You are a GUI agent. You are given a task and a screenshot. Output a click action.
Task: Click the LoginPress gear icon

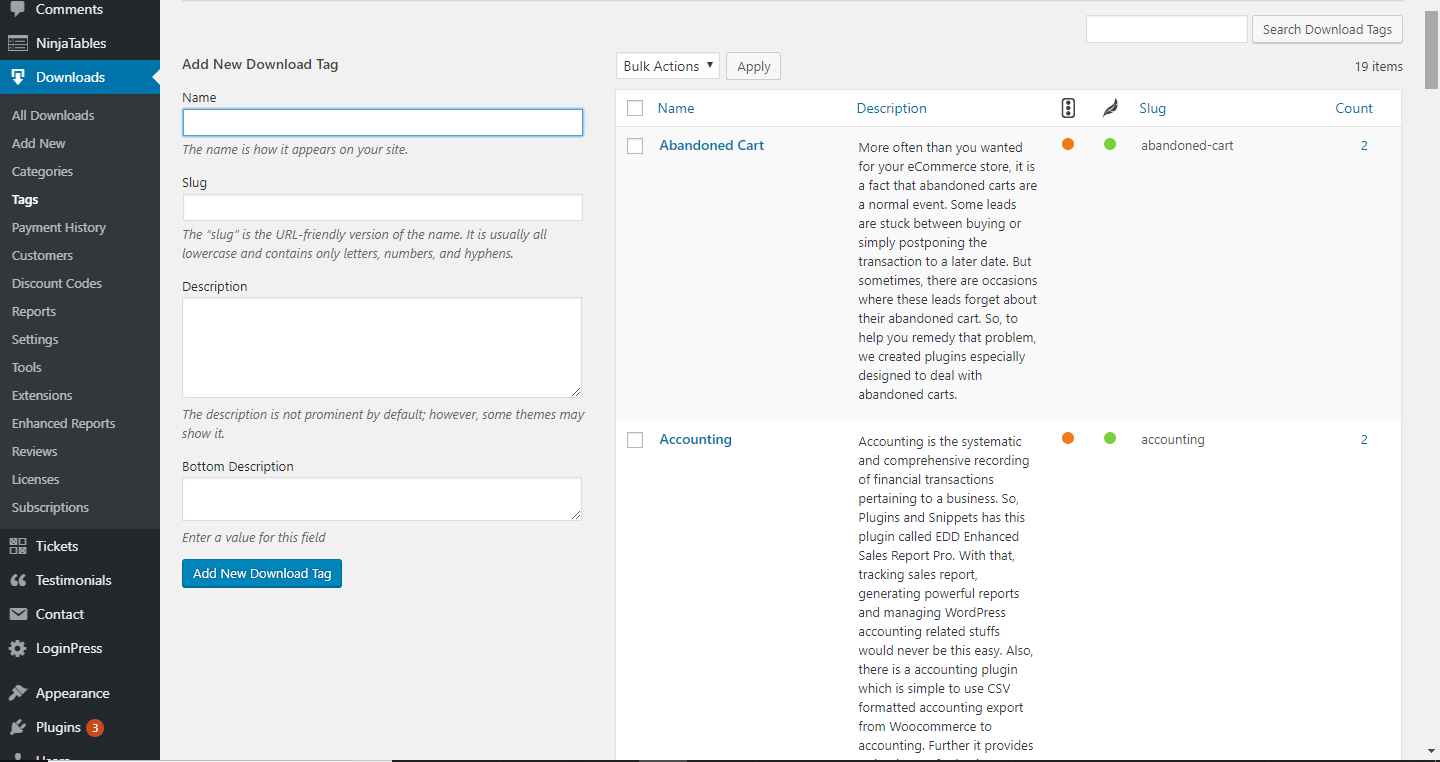pos(18,648)
